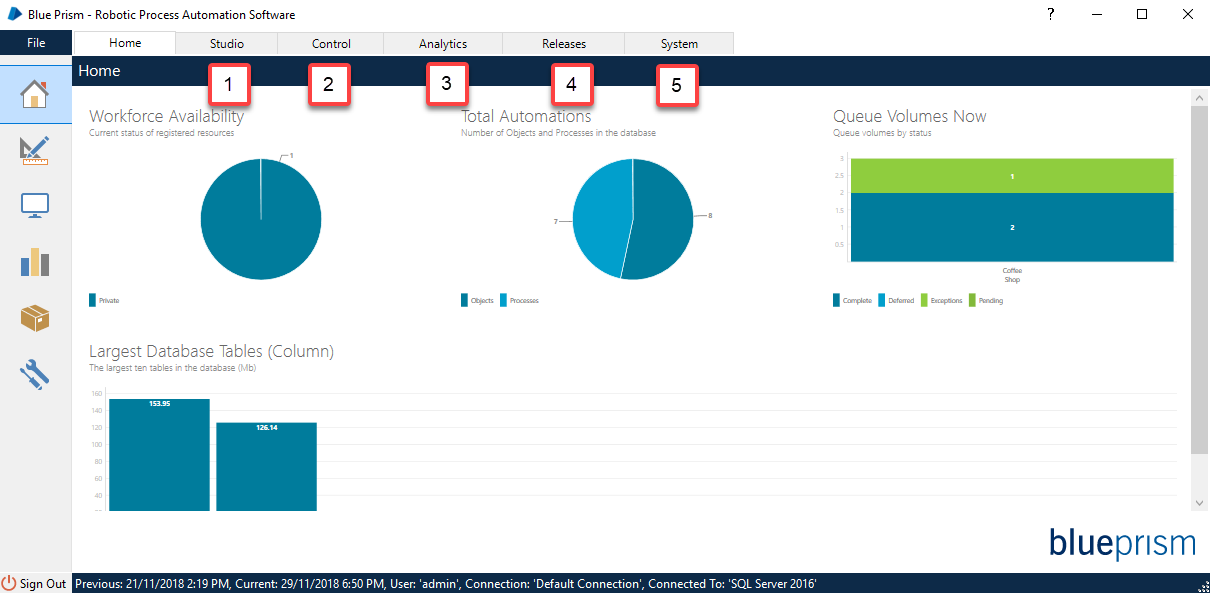Open System via wrench sidebar icon
The image size is (1210, 593).
click(35, 374)
